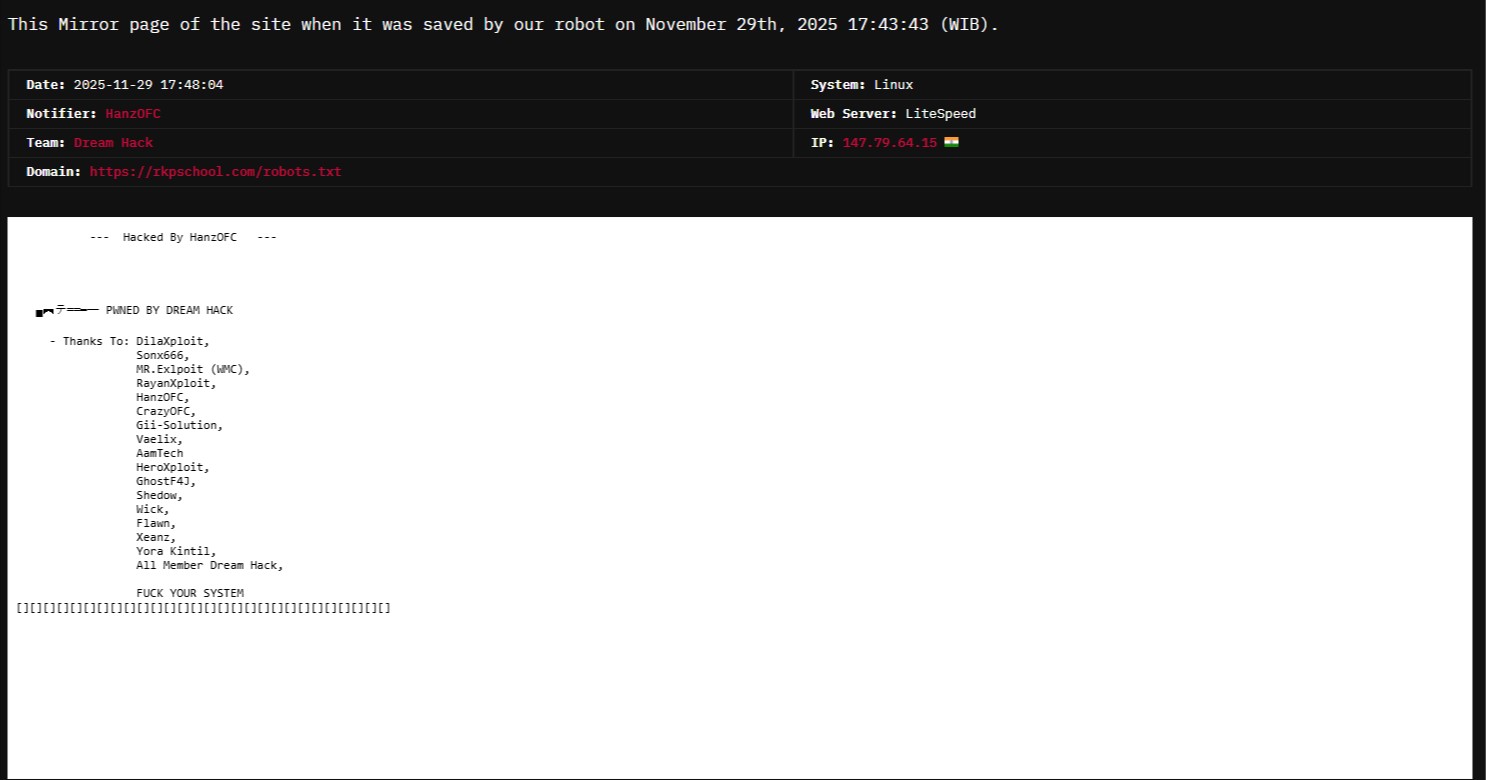Image resolution: width=1486 pixels, height=780 pixels.
Task: Open the HanzOFC notifier link
Action: coord(133,114)
